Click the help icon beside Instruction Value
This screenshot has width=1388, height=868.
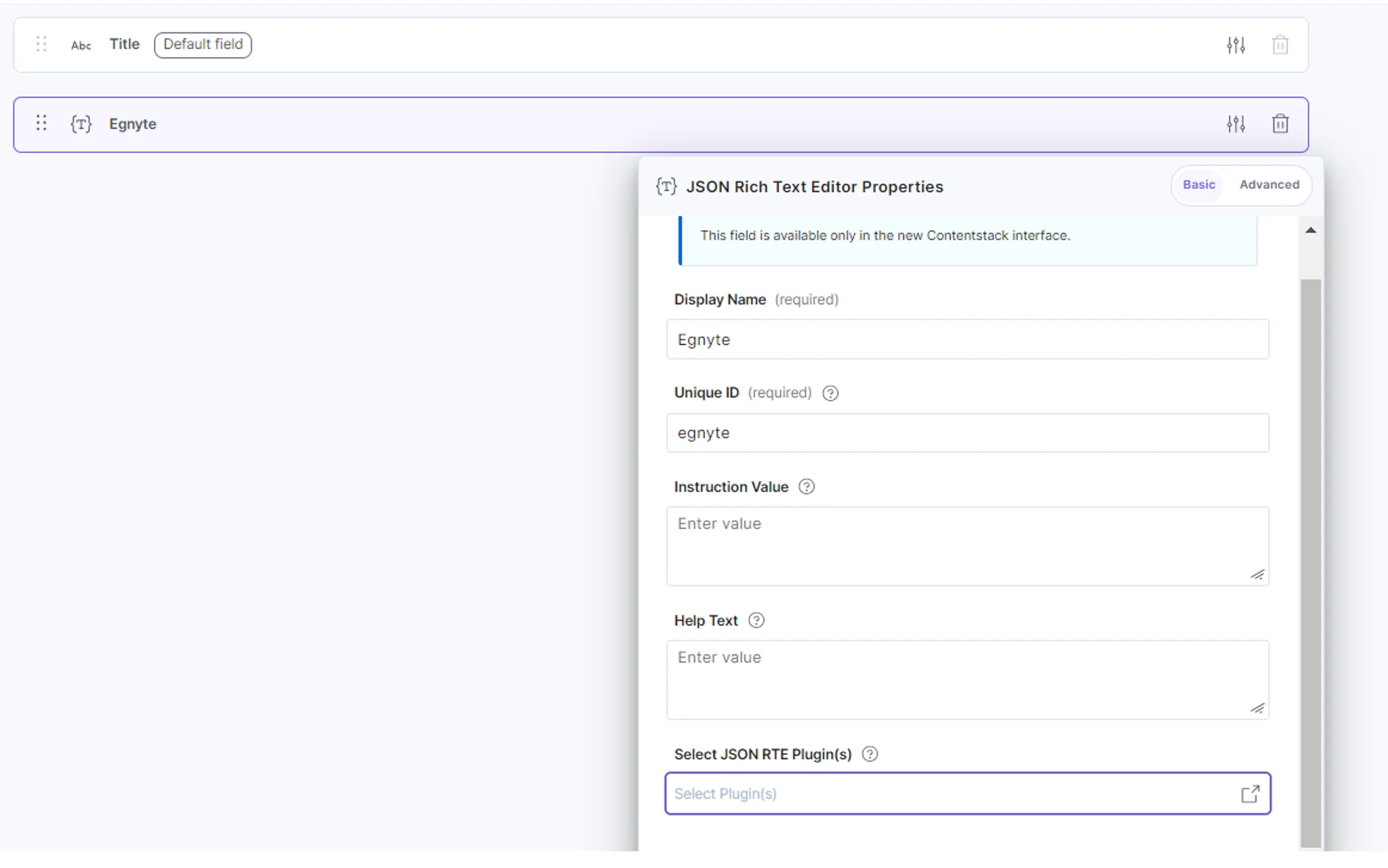pos(807,487)
